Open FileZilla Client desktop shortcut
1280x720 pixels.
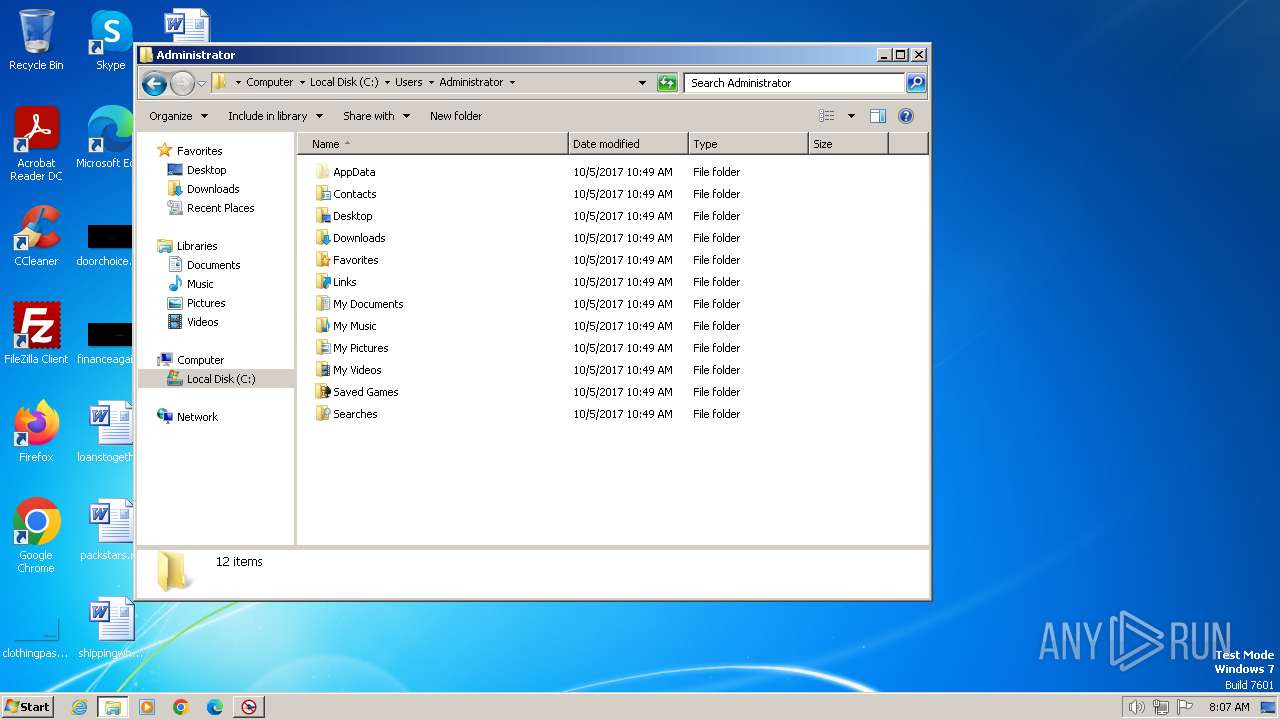(36, 333)
